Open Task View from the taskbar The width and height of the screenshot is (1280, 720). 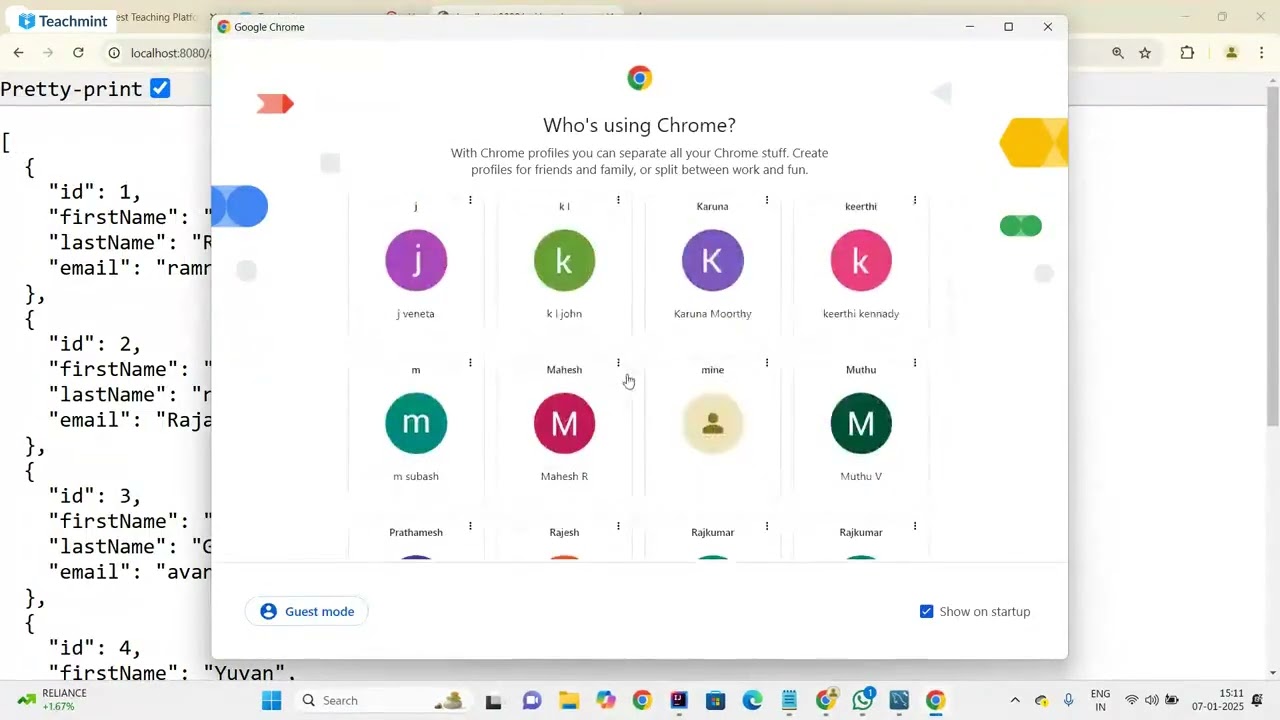coord(493,700)
